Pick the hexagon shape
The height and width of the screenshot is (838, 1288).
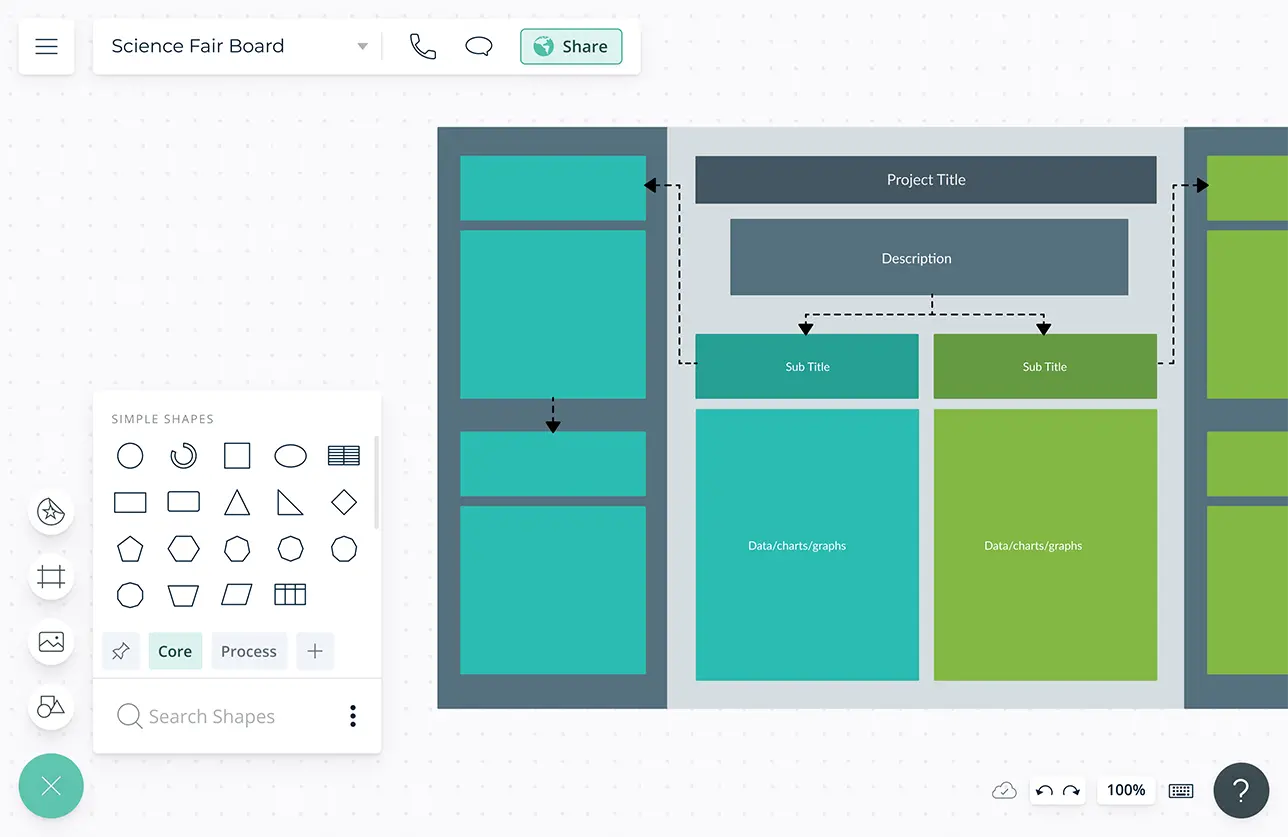(x=183, y=548)
